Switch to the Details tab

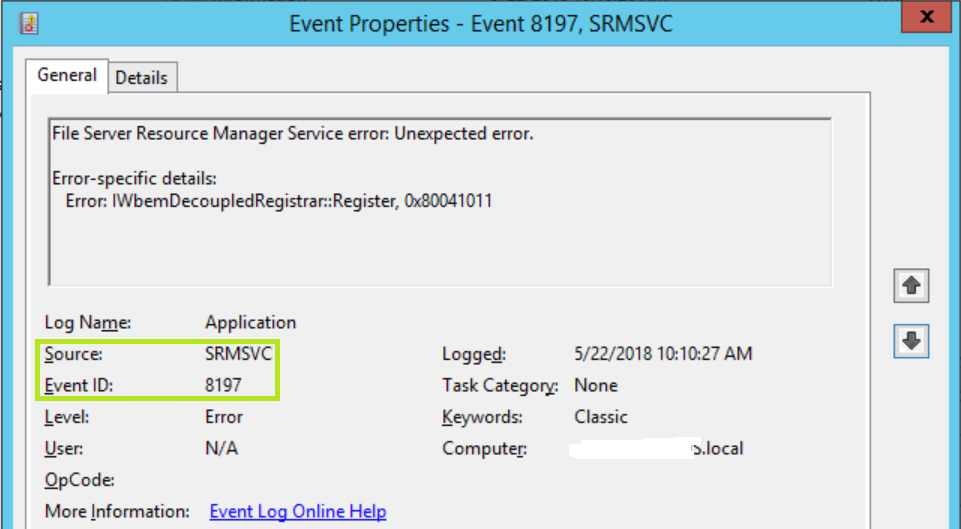[x=141, y=77]
